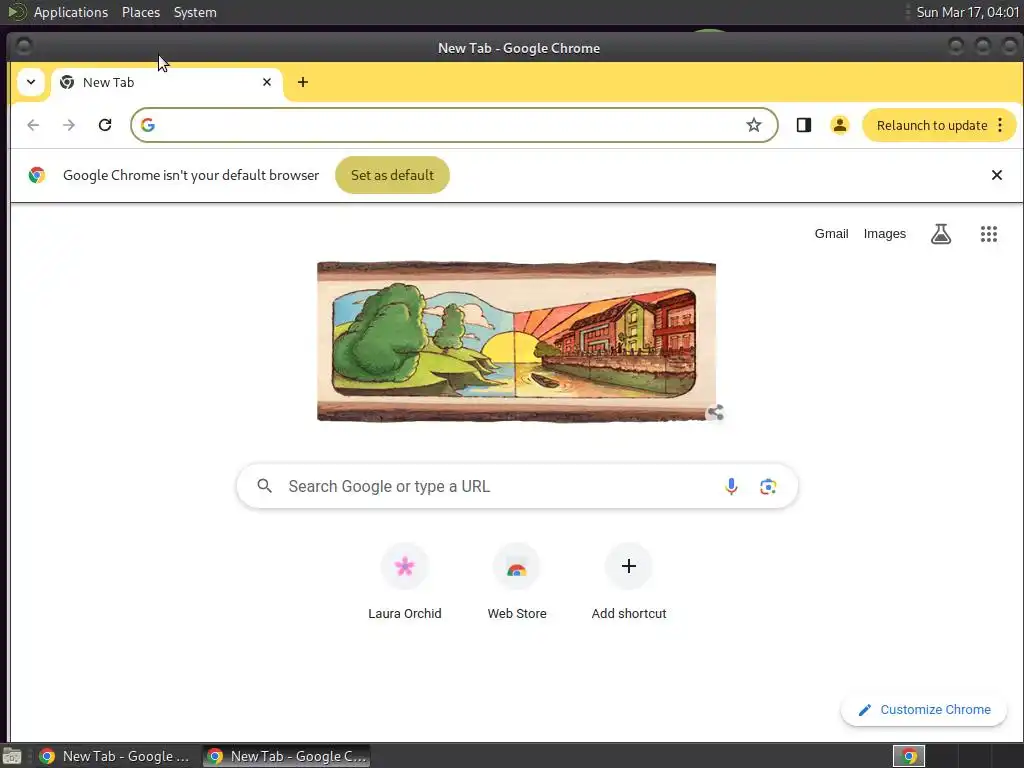Search by image with Google Lens icon

click(768, 487)
